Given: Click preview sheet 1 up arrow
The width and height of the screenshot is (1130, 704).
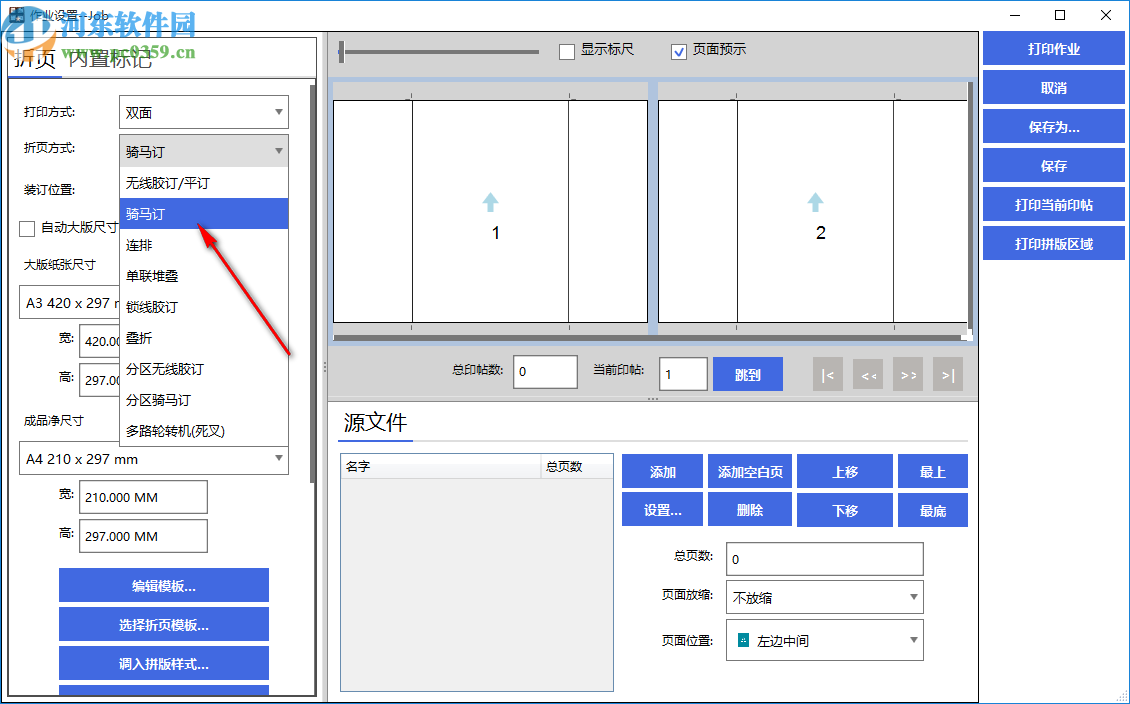Looking at the screenshot, I should click(490, 202).
